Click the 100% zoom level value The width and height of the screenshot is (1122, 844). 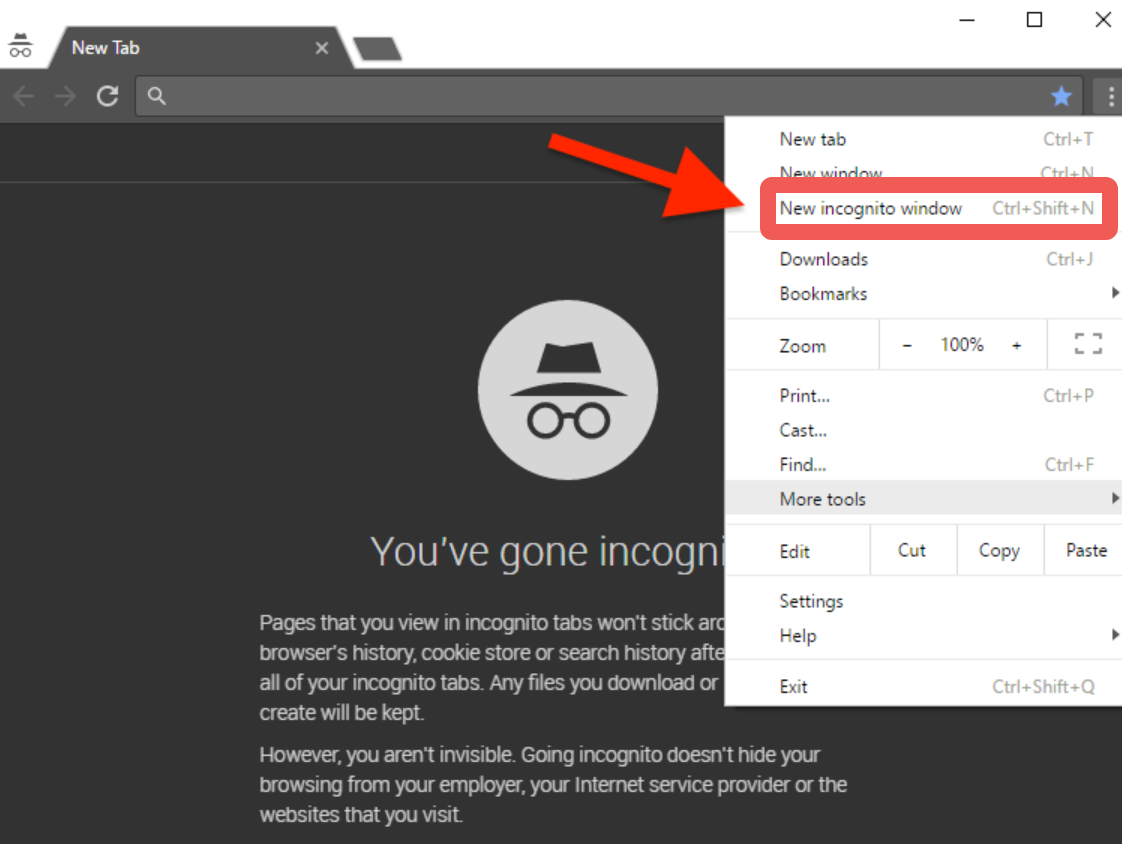click(962, 345)
